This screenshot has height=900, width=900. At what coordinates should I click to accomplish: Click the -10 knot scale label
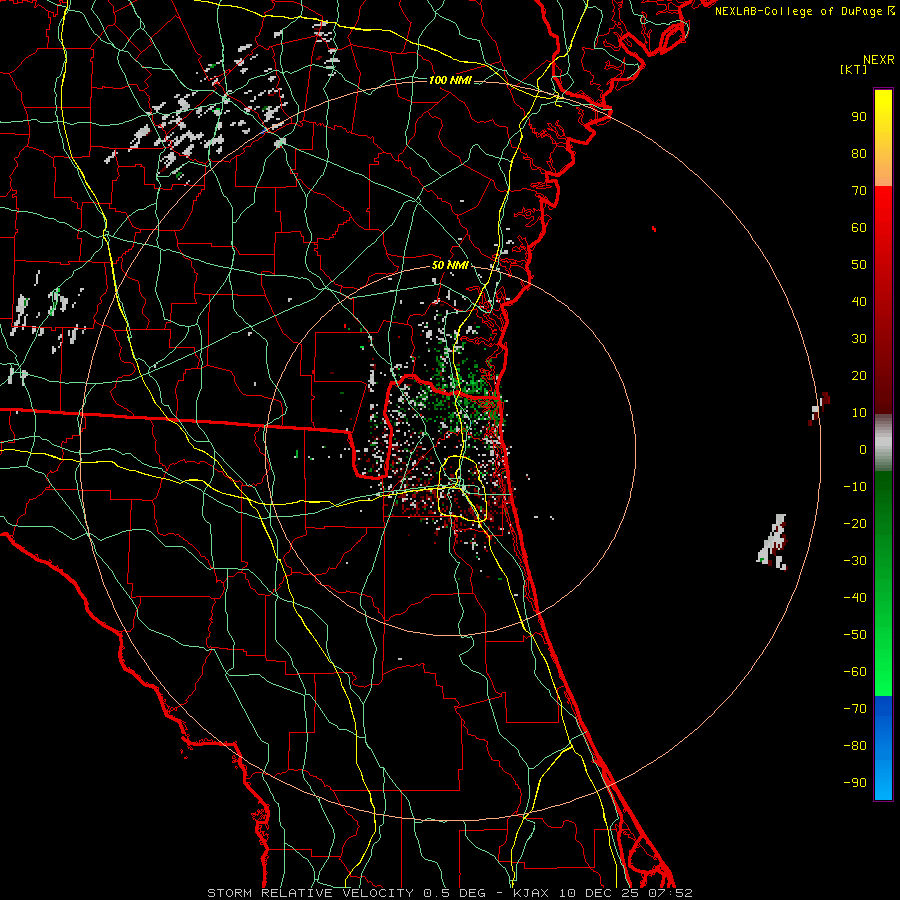coord(855,487)
